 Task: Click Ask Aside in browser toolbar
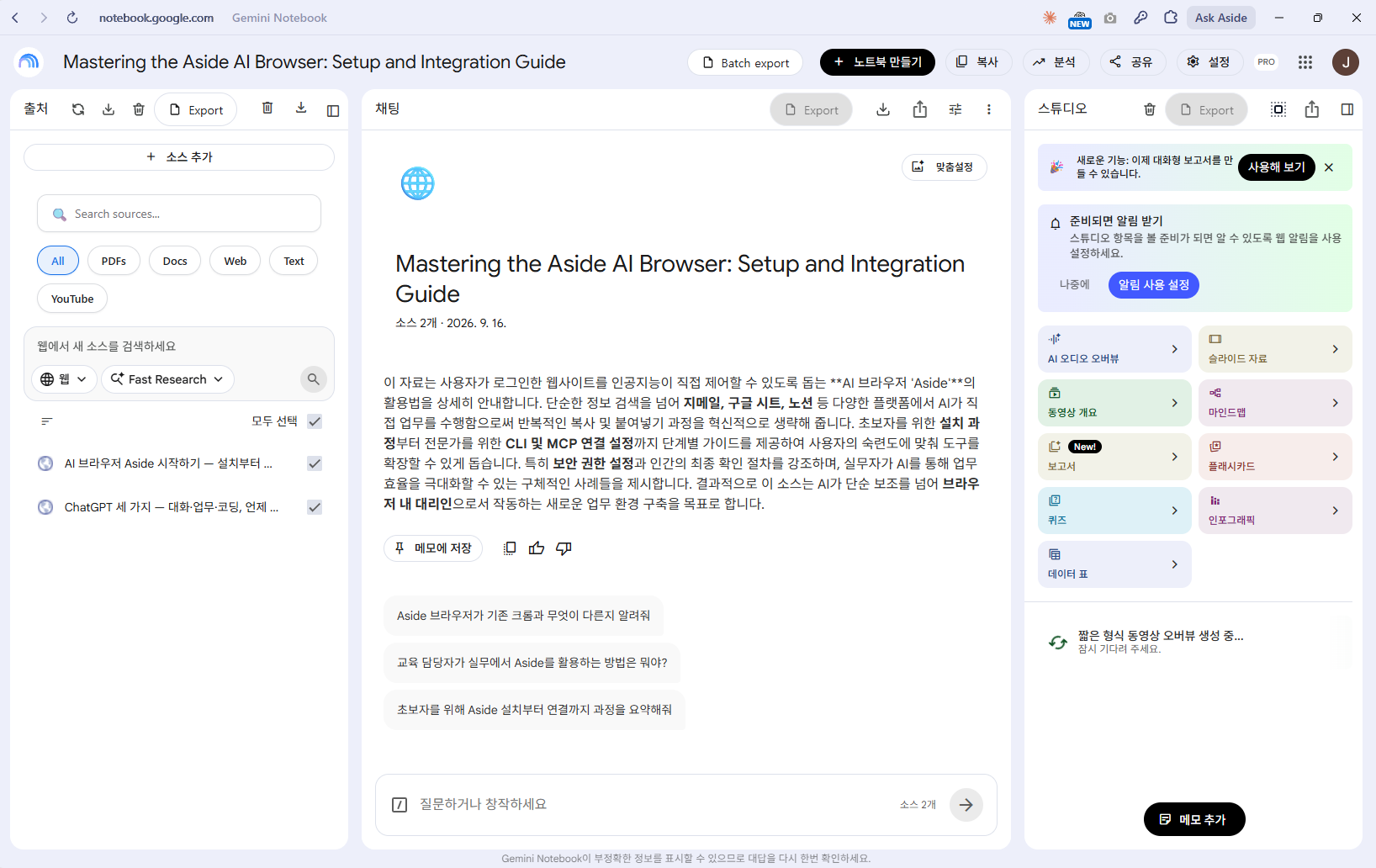(x=1221, y=18)
